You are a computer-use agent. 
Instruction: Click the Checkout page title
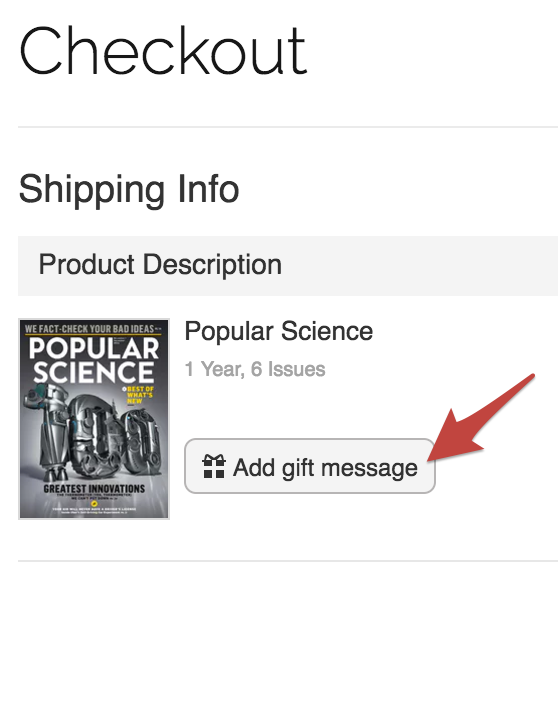[x=163, y=51]
